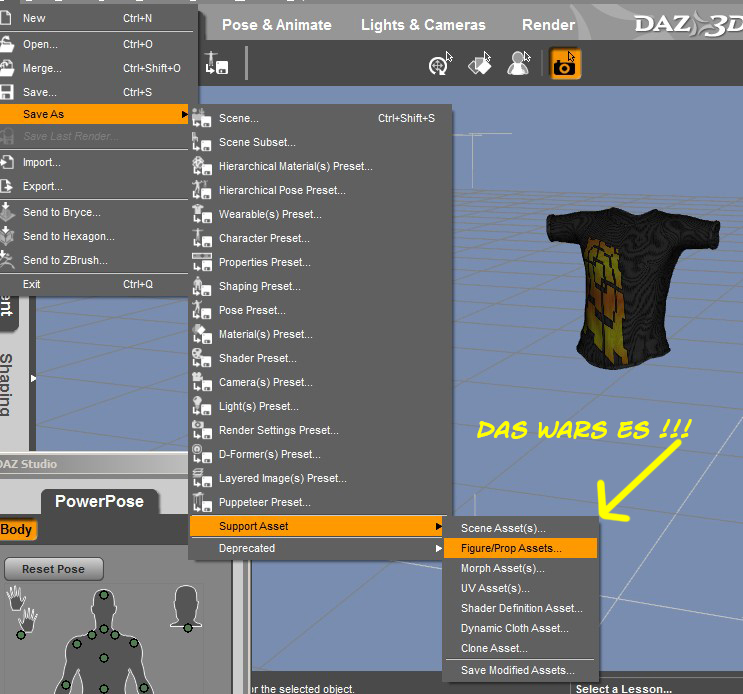Click the Camera(s) Preset icon
This screenshot has height=694, width=743.
coord(201,382)
